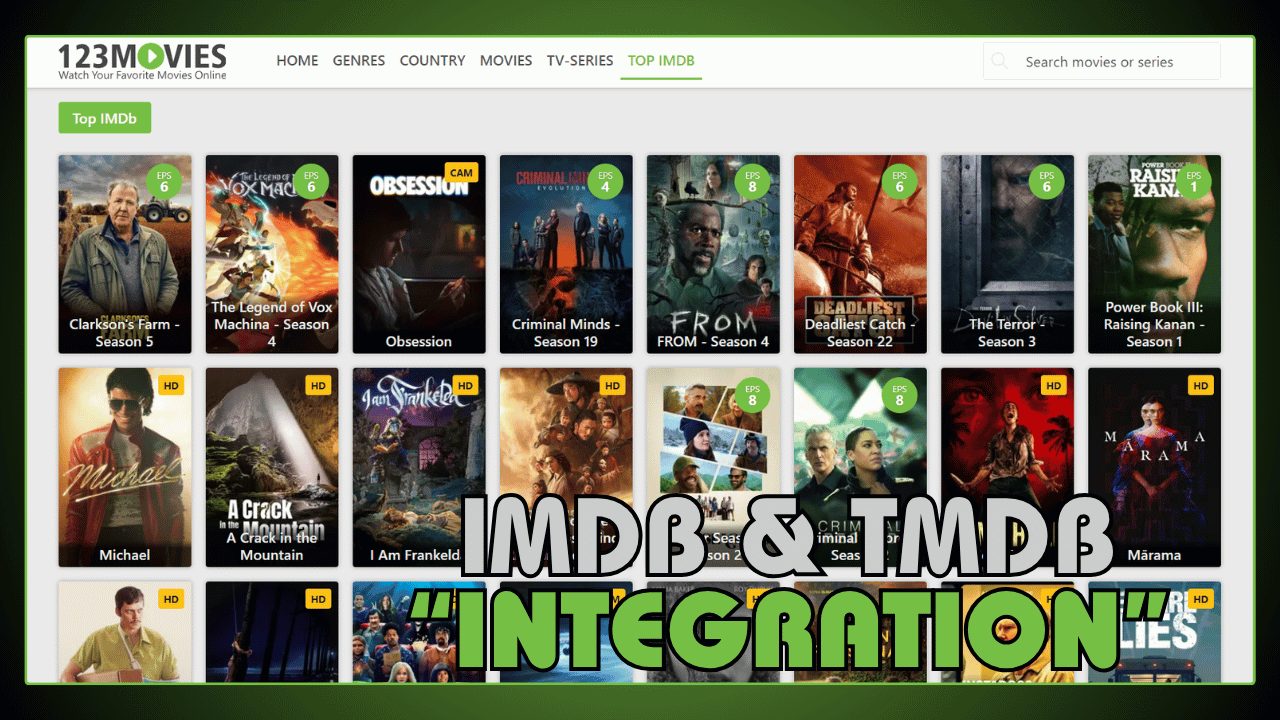Click EPS 6 badge on The Terror

[x=1046, y=181]
